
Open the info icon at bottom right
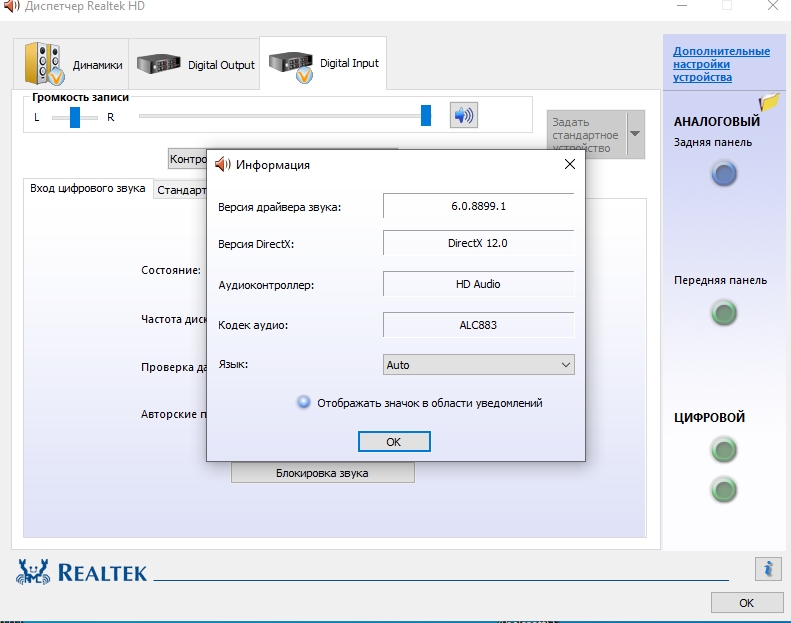pyautogui.click(x=768, y=569)
